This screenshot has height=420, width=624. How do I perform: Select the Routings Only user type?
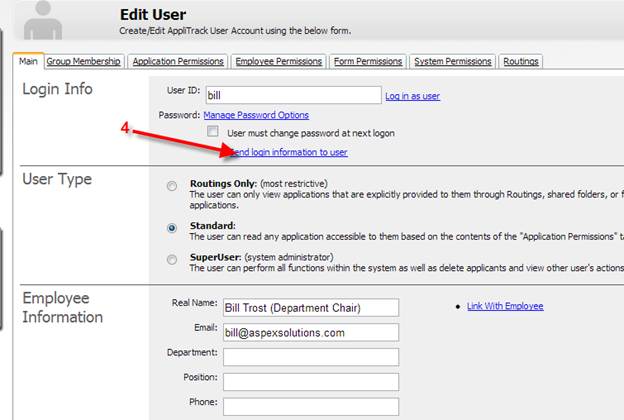click(173, 185)
